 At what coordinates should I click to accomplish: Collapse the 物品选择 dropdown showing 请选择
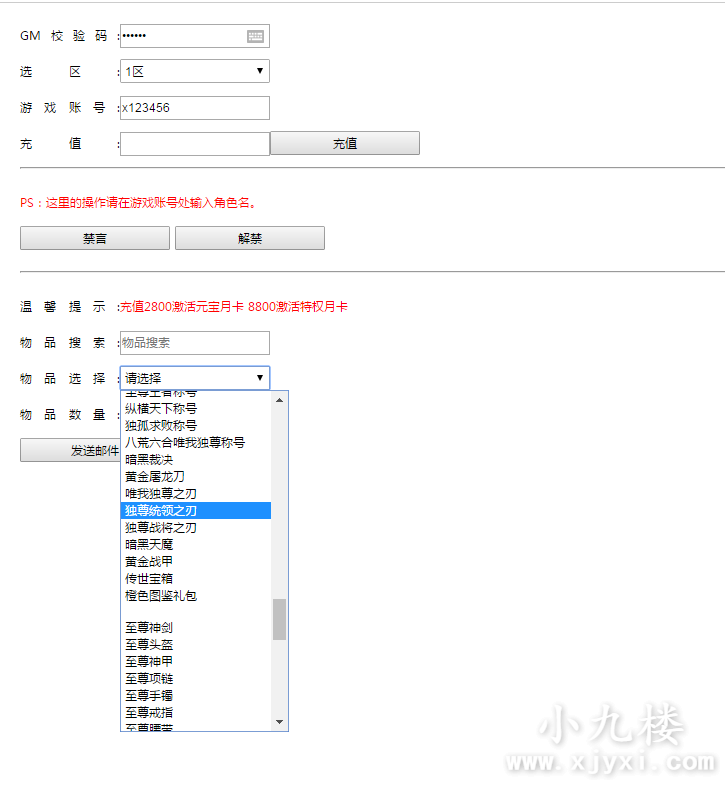[194, 378]
